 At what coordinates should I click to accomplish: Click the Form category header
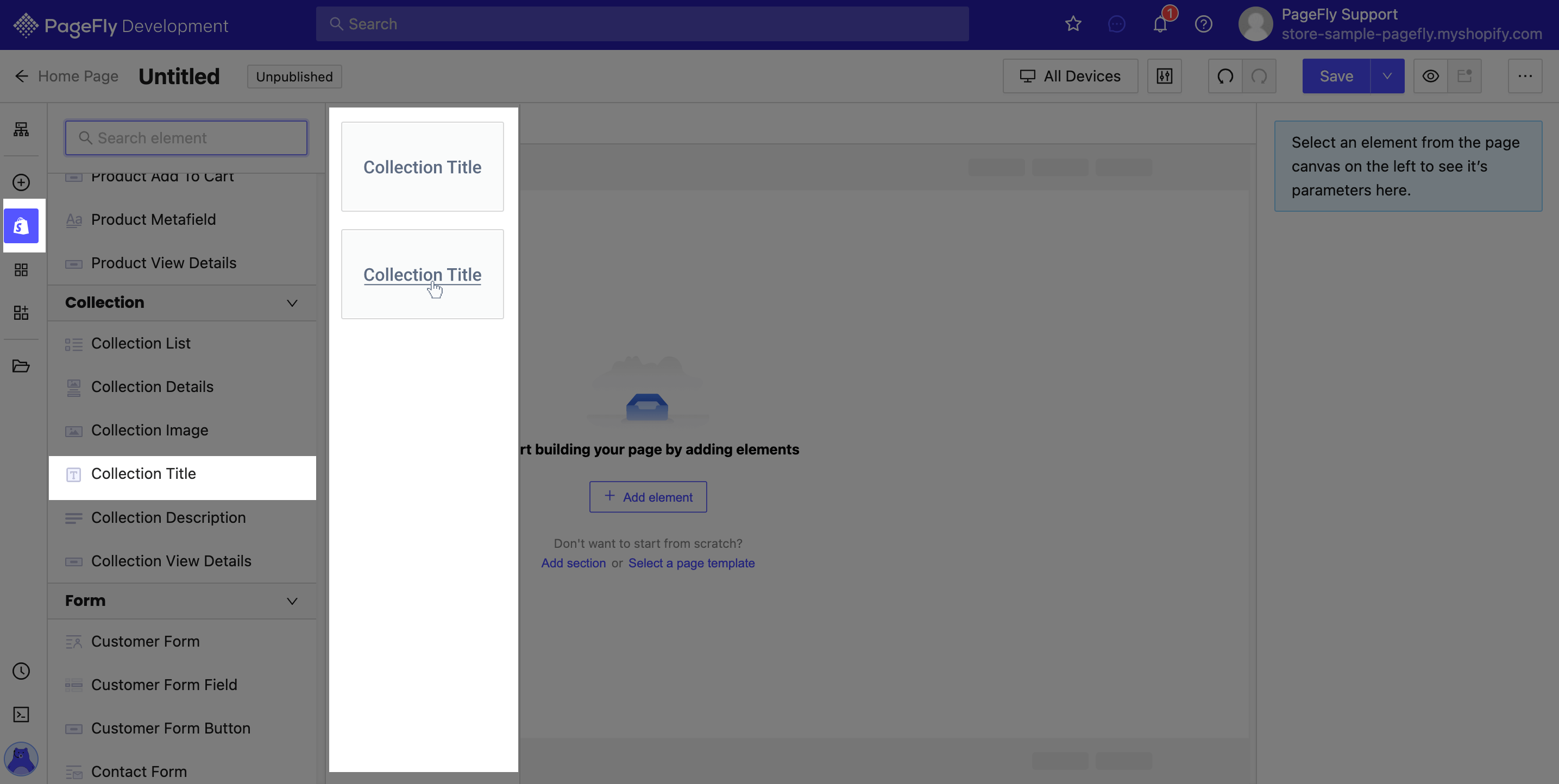(x=182, y=602)
